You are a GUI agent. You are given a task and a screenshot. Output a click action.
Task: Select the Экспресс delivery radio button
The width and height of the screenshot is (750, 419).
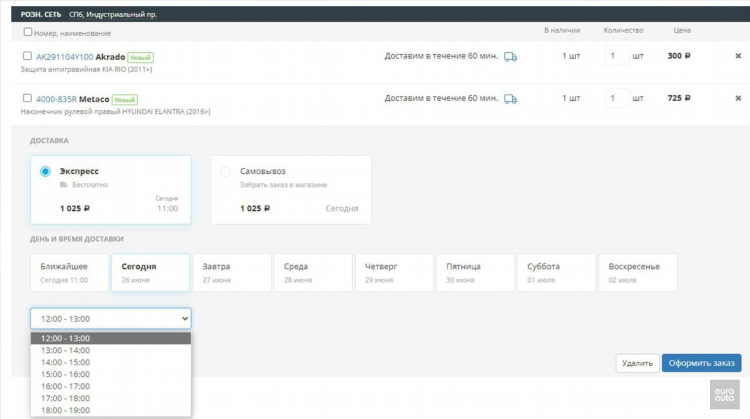click(45, 171)
